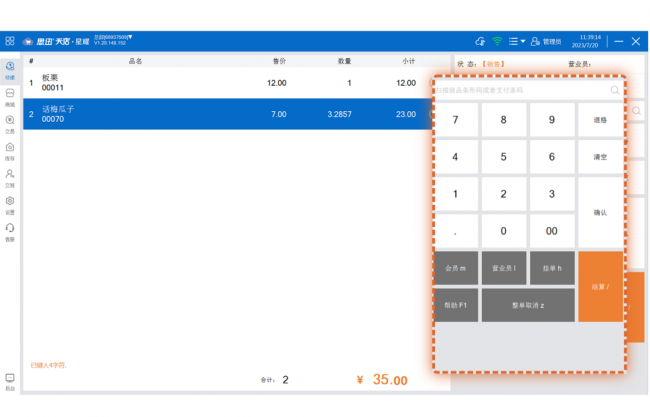Image resolution: width=650 pixels, height=417 pixels.
Task: Expand the hamburger list menu dropdown
Action: pyautogui.click(x=517, y=41)
